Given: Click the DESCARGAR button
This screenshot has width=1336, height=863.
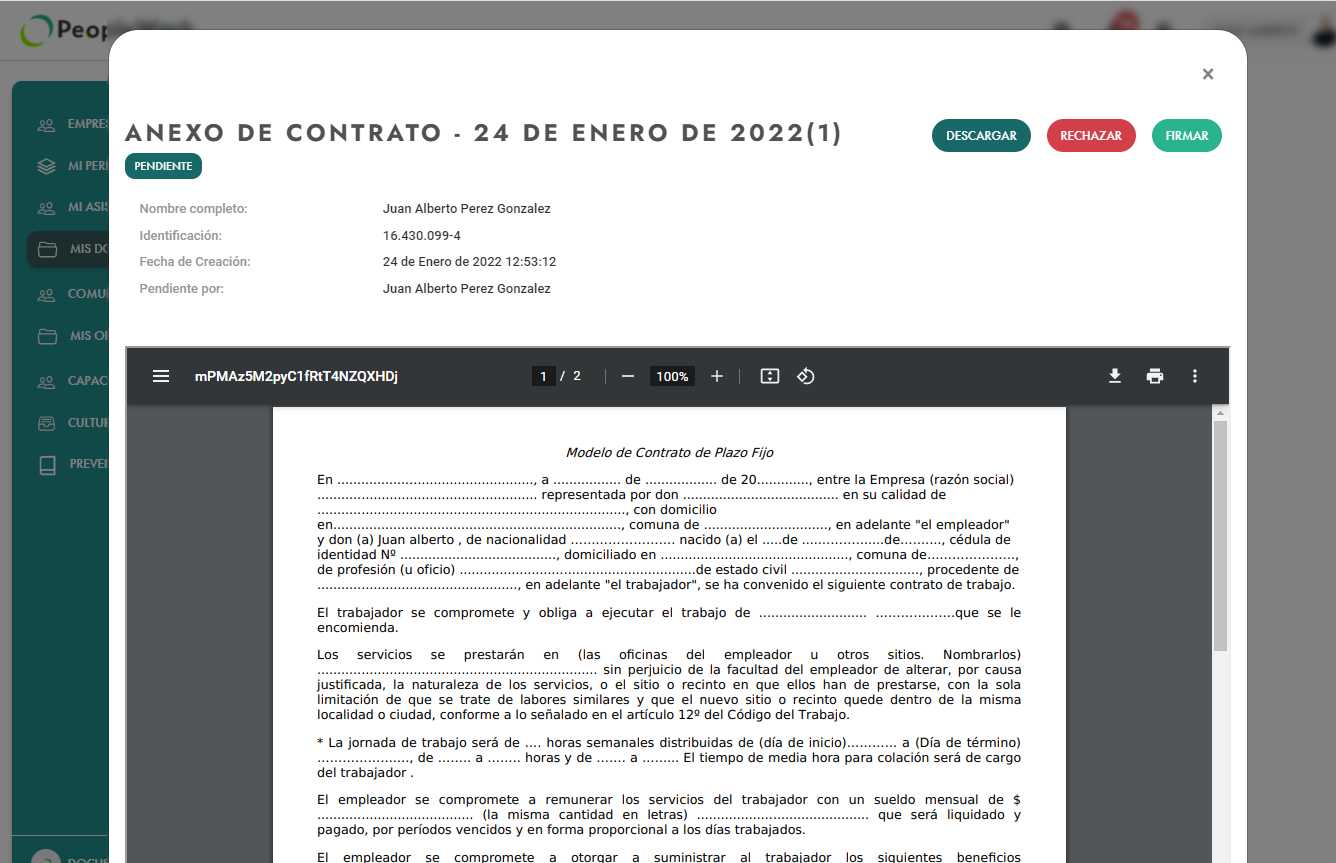Looking at the screenshot, I should pyautogui.click(x=981, y=136).
